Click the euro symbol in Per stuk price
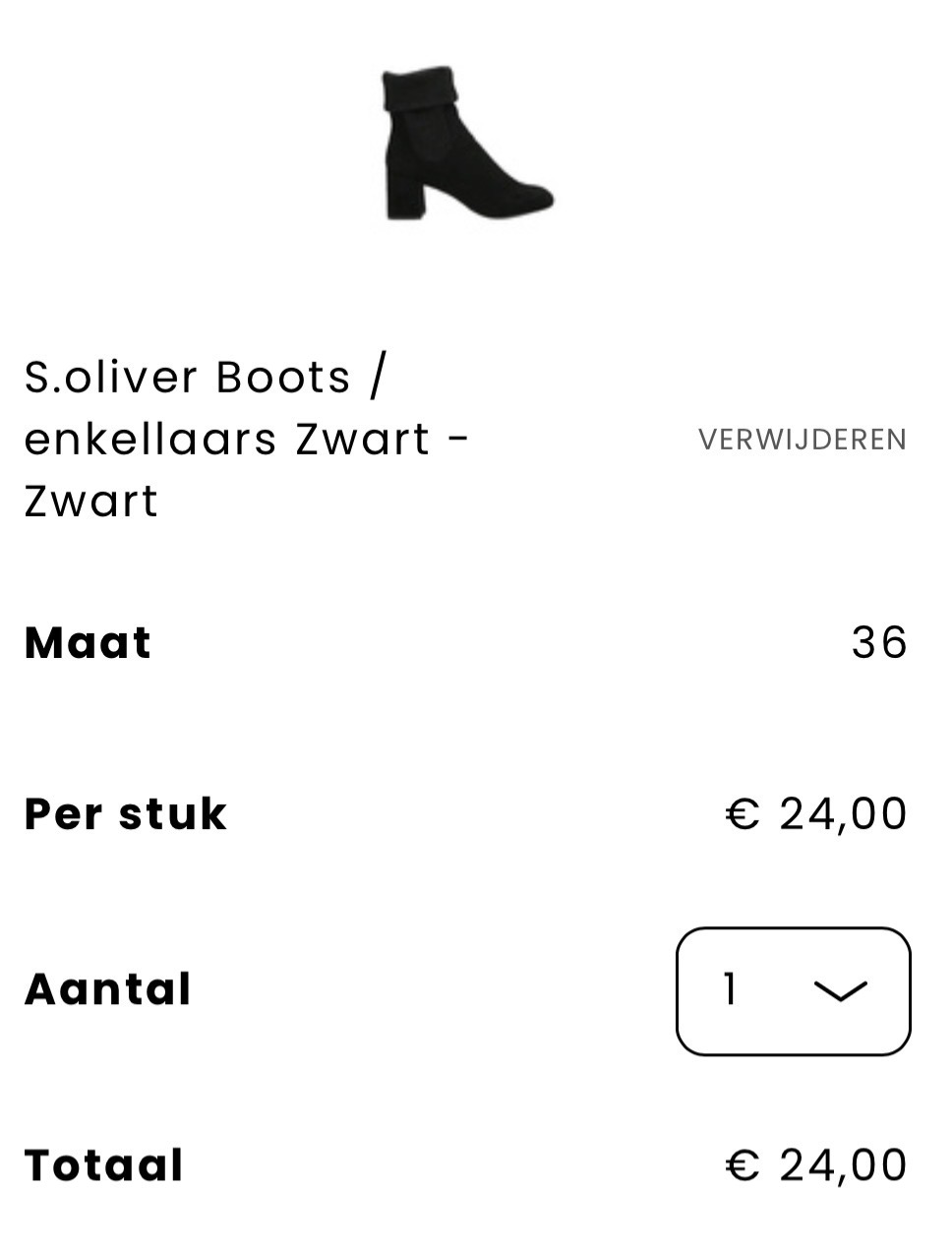This screenshot has height=1248, width=952. click(x=743, y=814)
